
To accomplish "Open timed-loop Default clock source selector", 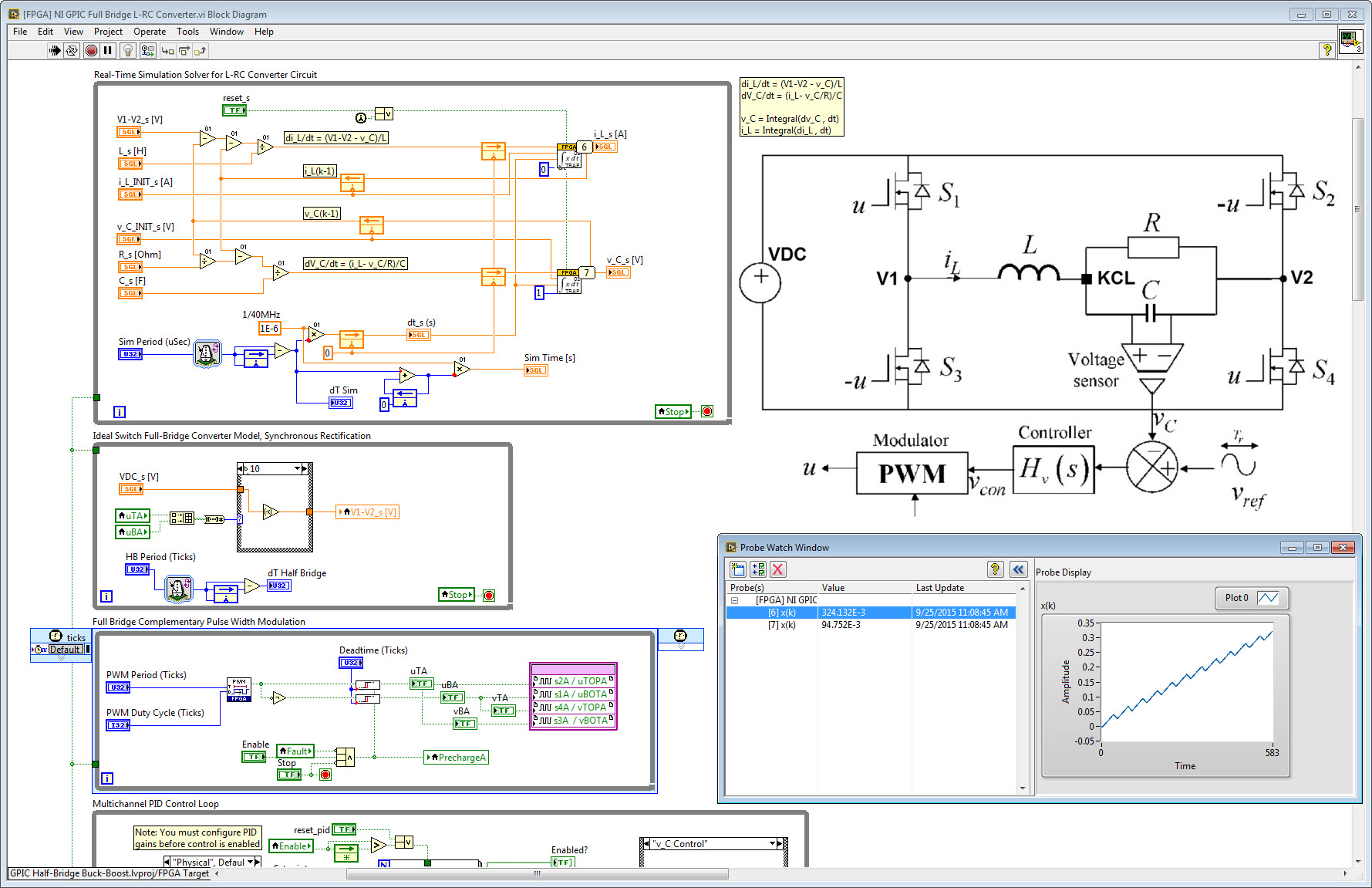I will pos(65,649).
